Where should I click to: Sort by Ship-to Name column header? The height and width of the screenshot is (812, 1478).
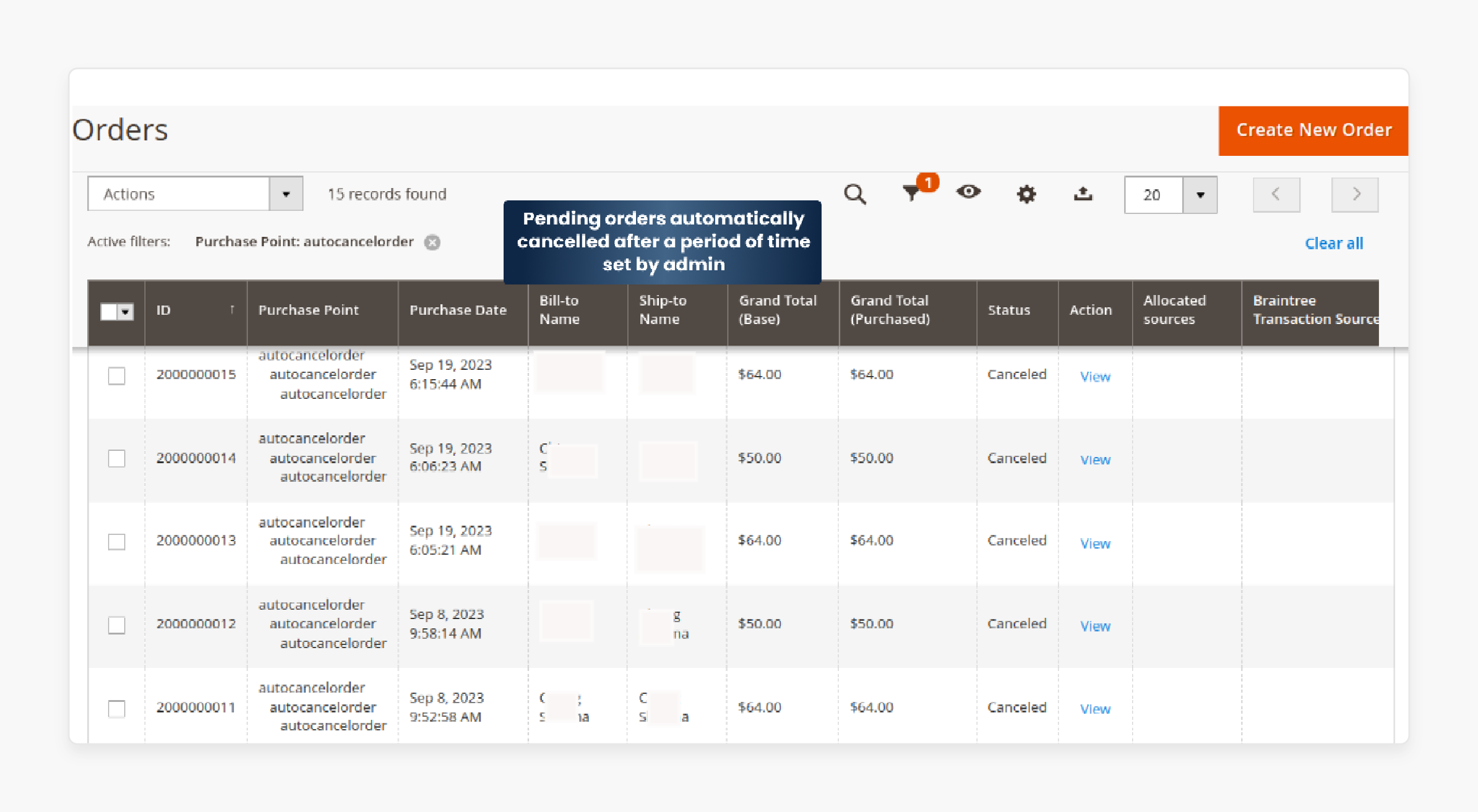pos(677,312)
